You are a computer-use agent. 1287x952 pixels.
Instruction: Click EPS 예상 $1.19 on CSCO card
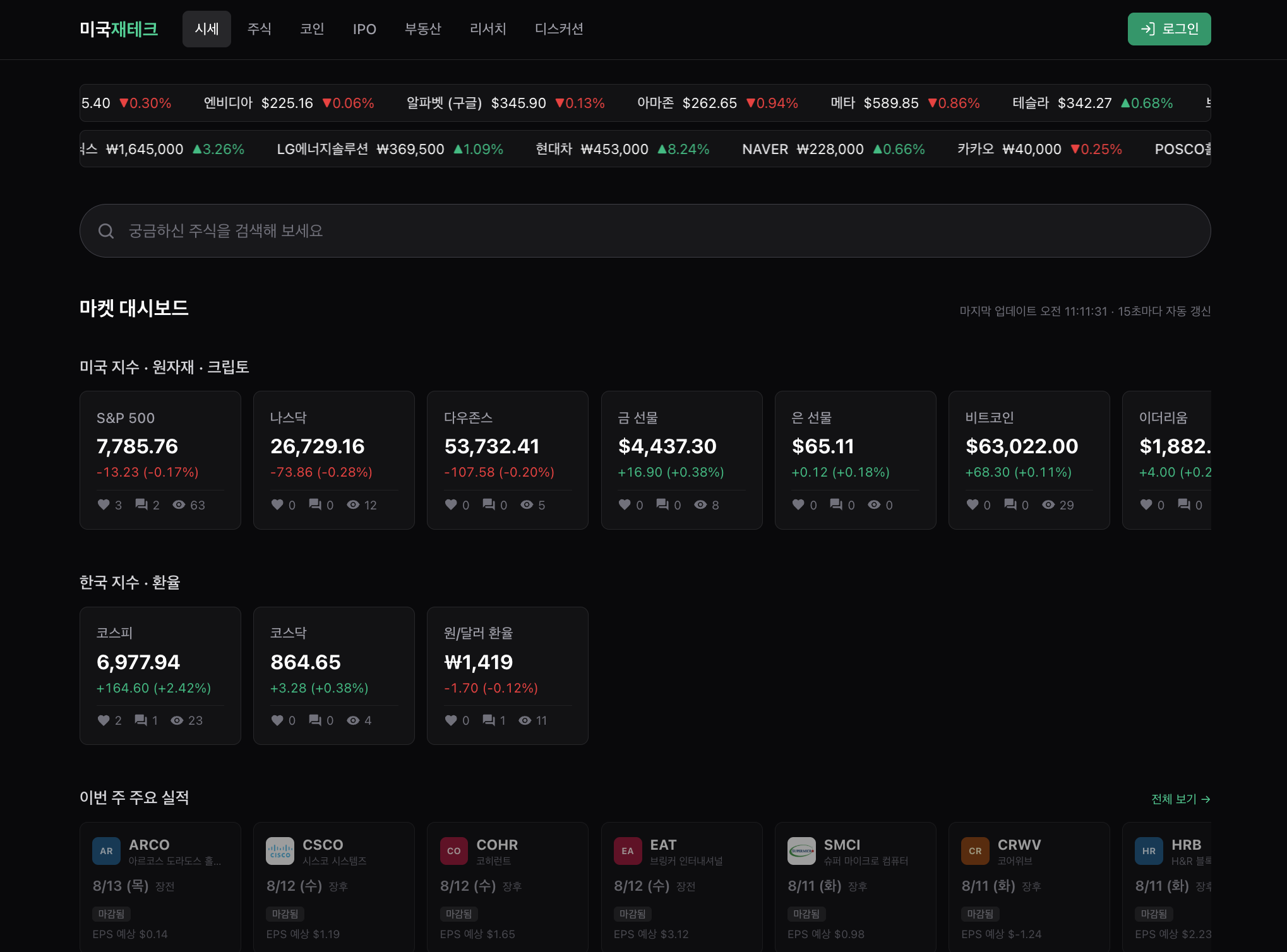pos(303,934)
